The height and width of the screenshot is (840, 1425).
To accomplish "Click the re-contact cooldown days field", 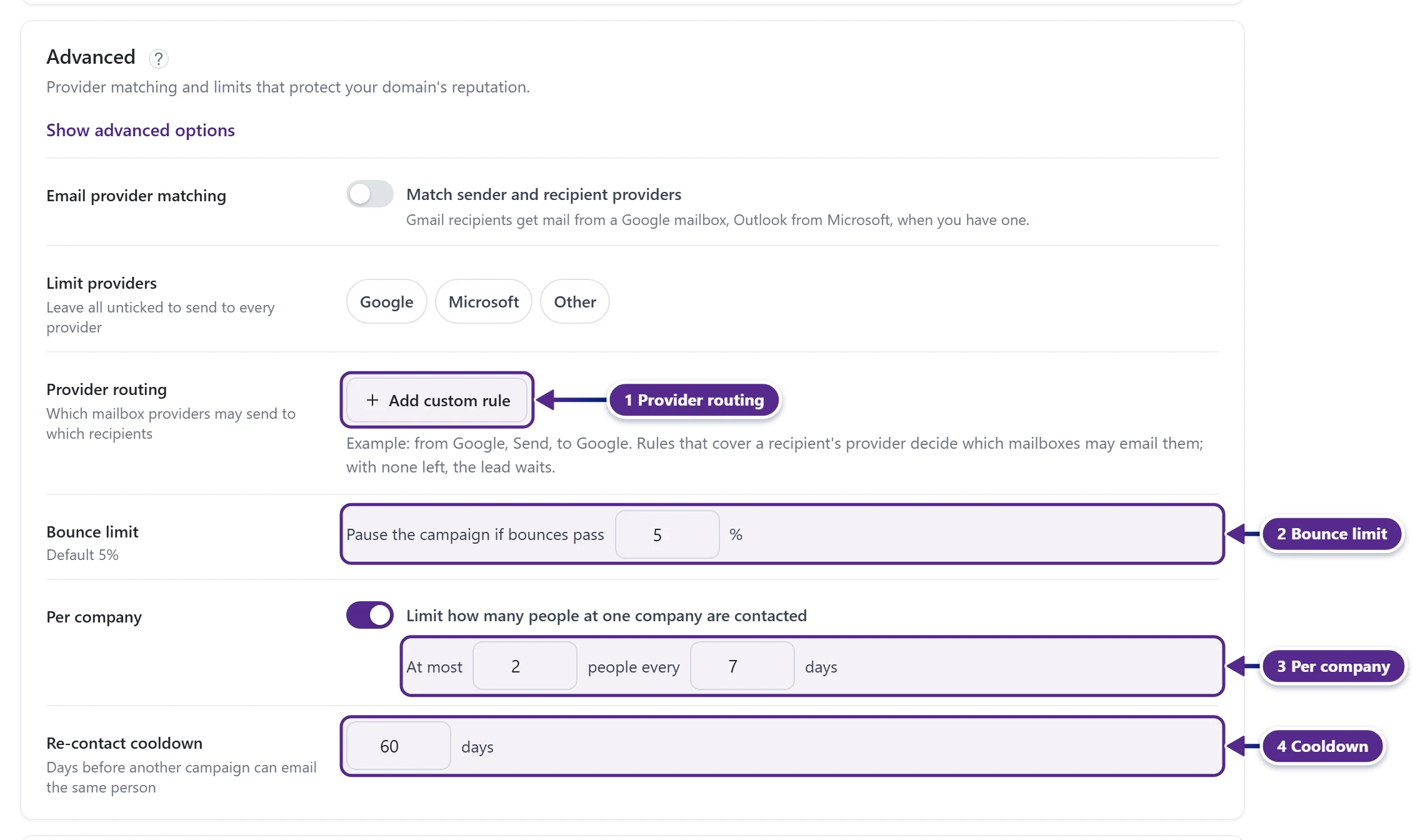I will [399, 746].
